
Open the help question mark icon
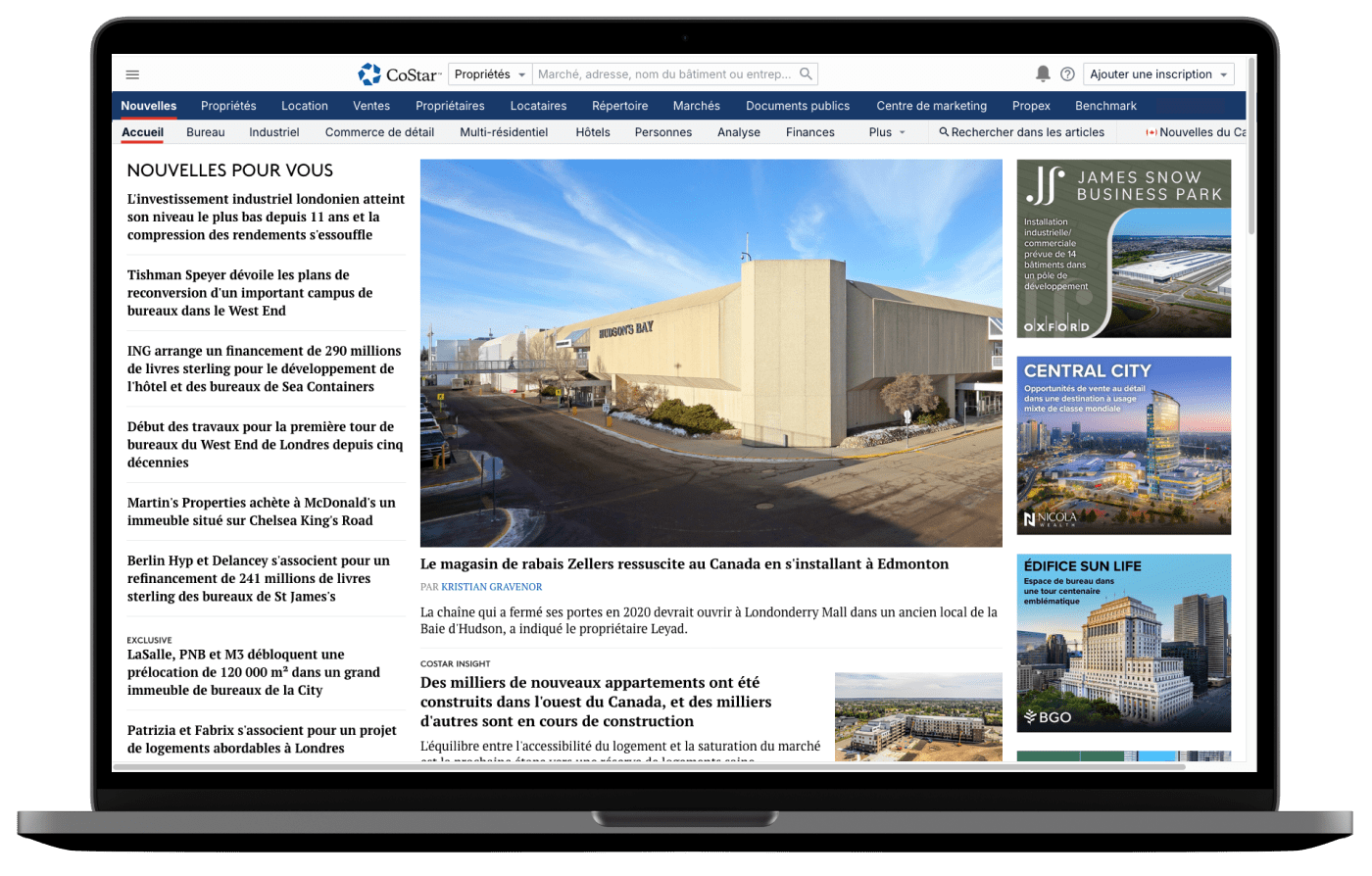1067,74
